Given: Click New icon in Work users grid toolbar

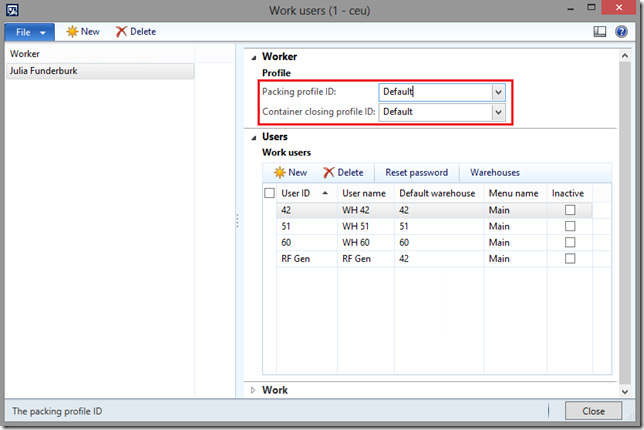Looking at the screenshot, I should click(280, 172).
